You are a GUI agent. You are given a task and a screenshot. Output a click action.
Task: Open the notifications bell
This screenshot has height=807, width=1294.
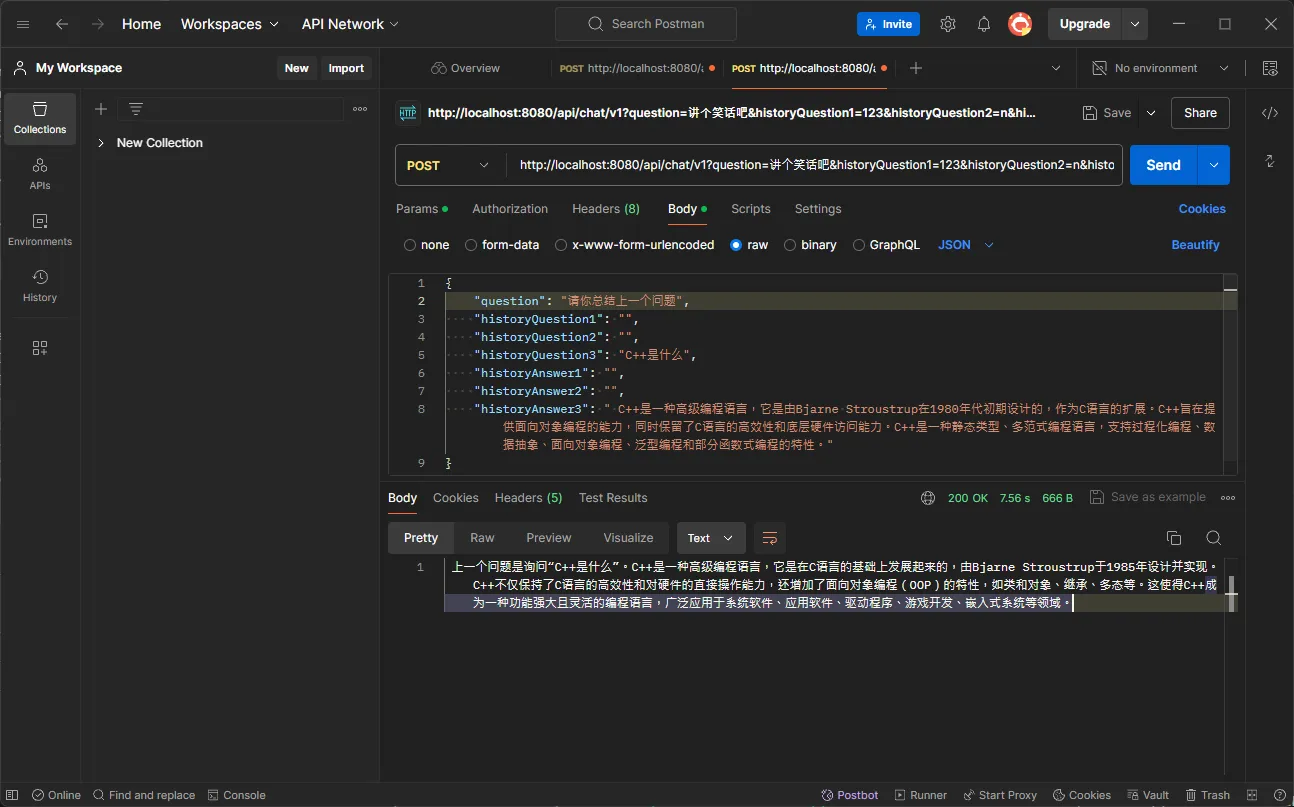pyautogui.click(x=983, y=24)
